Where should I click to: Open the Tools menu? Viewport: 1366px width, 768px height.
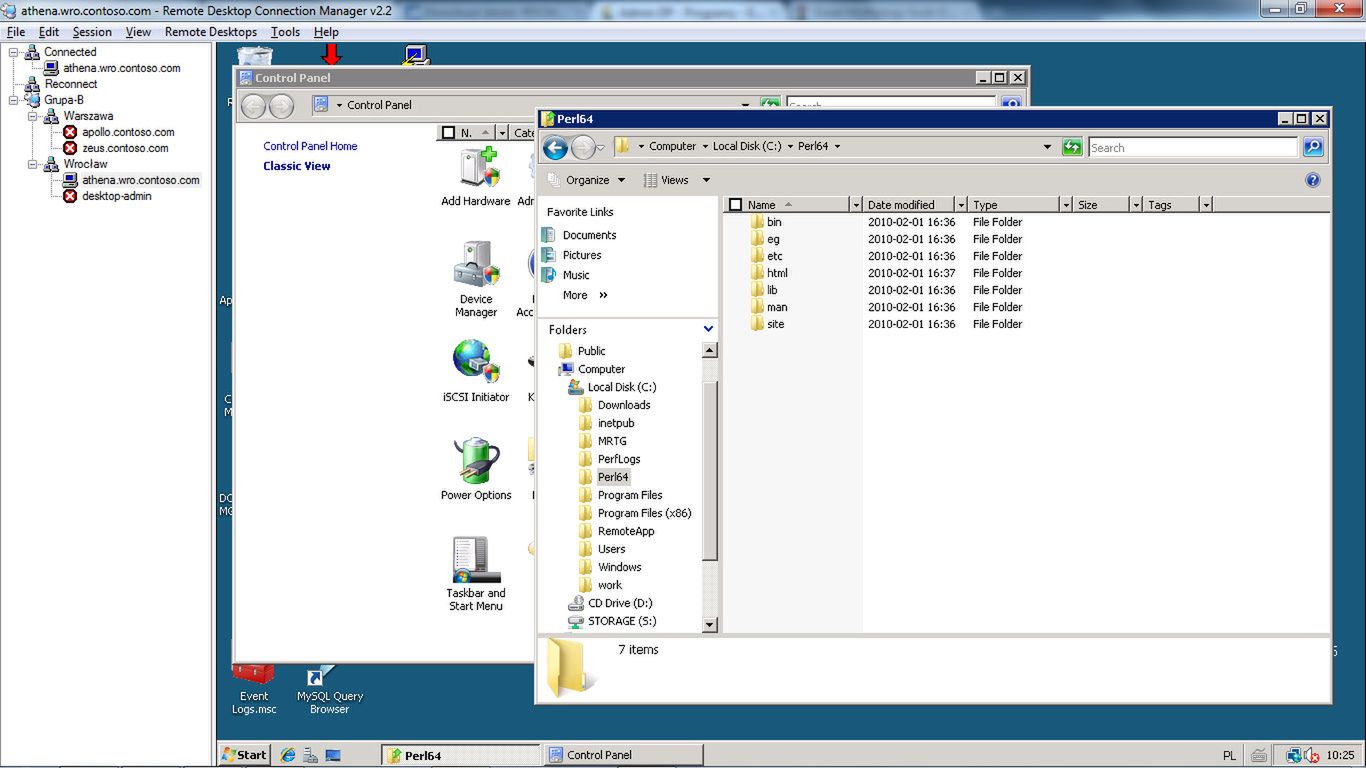click(285, 32)
